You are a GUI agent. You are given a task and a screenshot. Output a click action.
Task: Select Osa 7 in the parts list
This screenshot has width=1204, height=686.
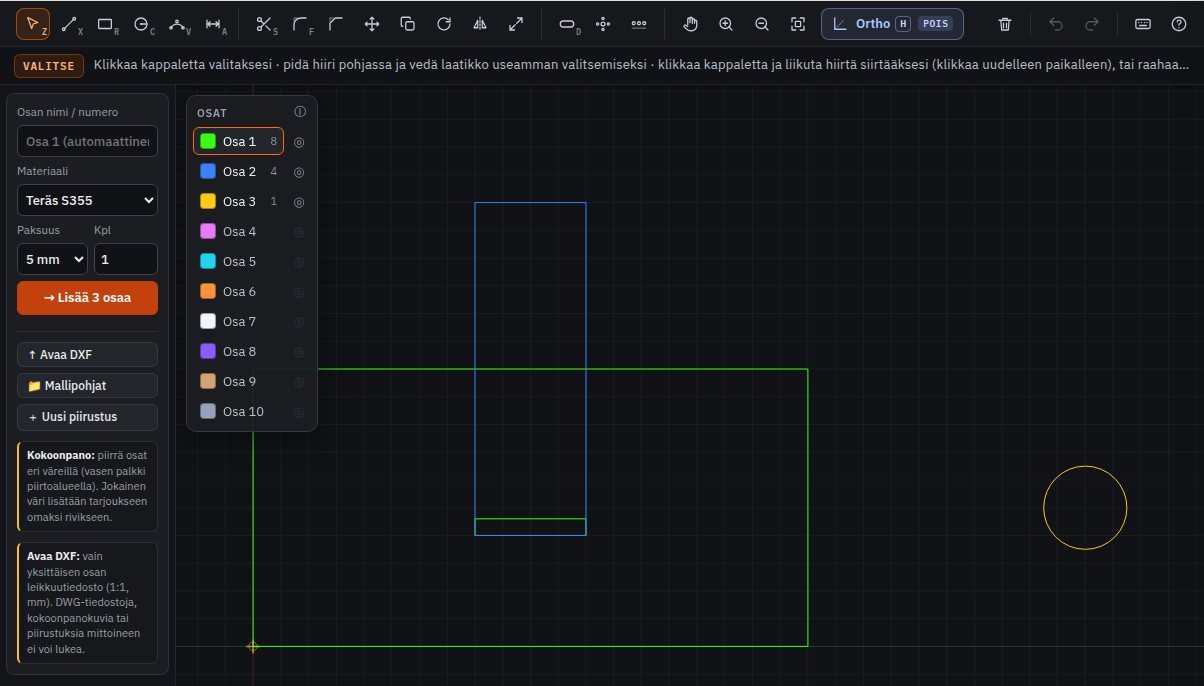coord(239,322)
